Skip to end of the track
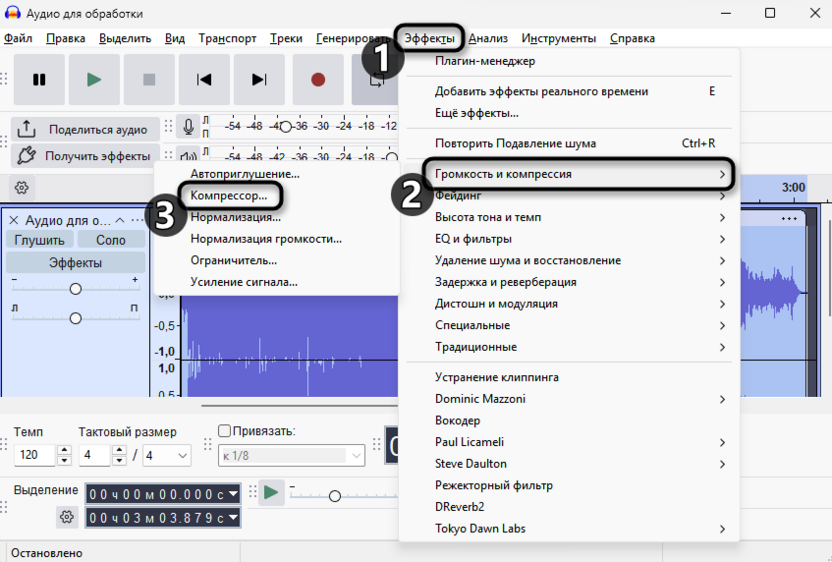The image size is (832, 562). point(259,80)
